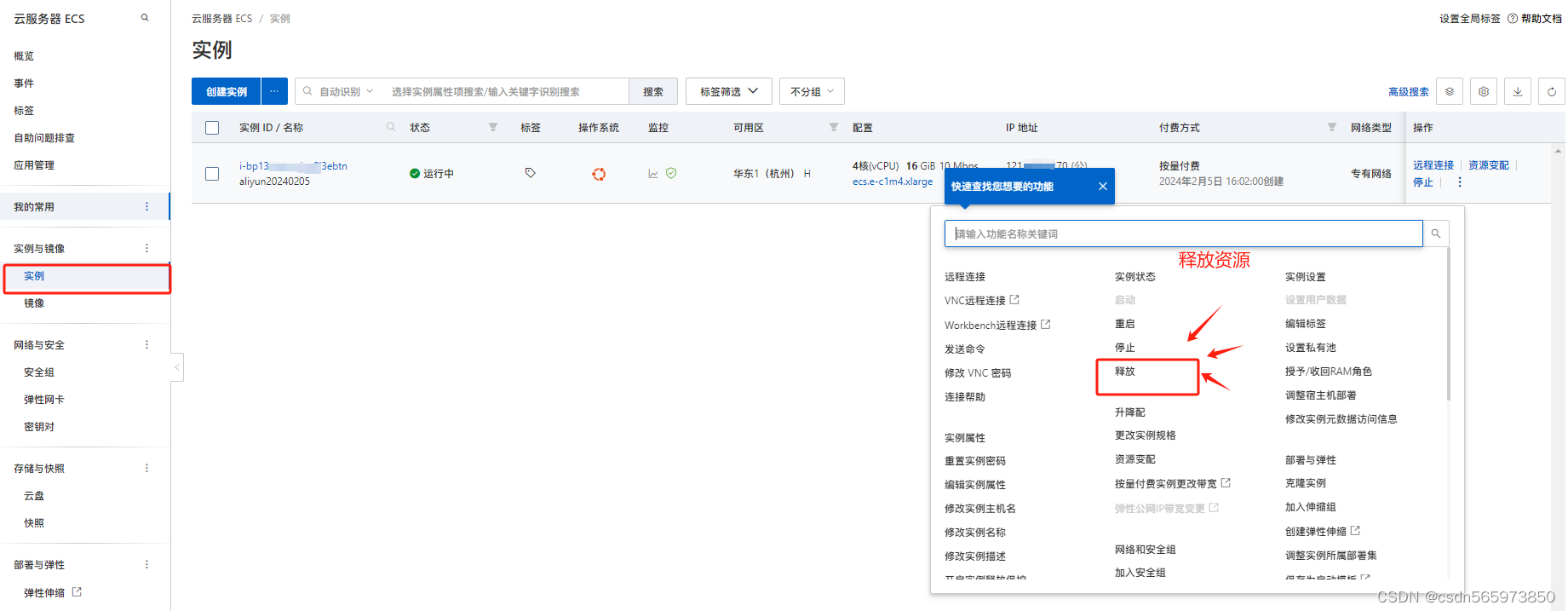Filter the 状态 column with the funnel icon
The image size is (1568, 611).
(493, 127)
